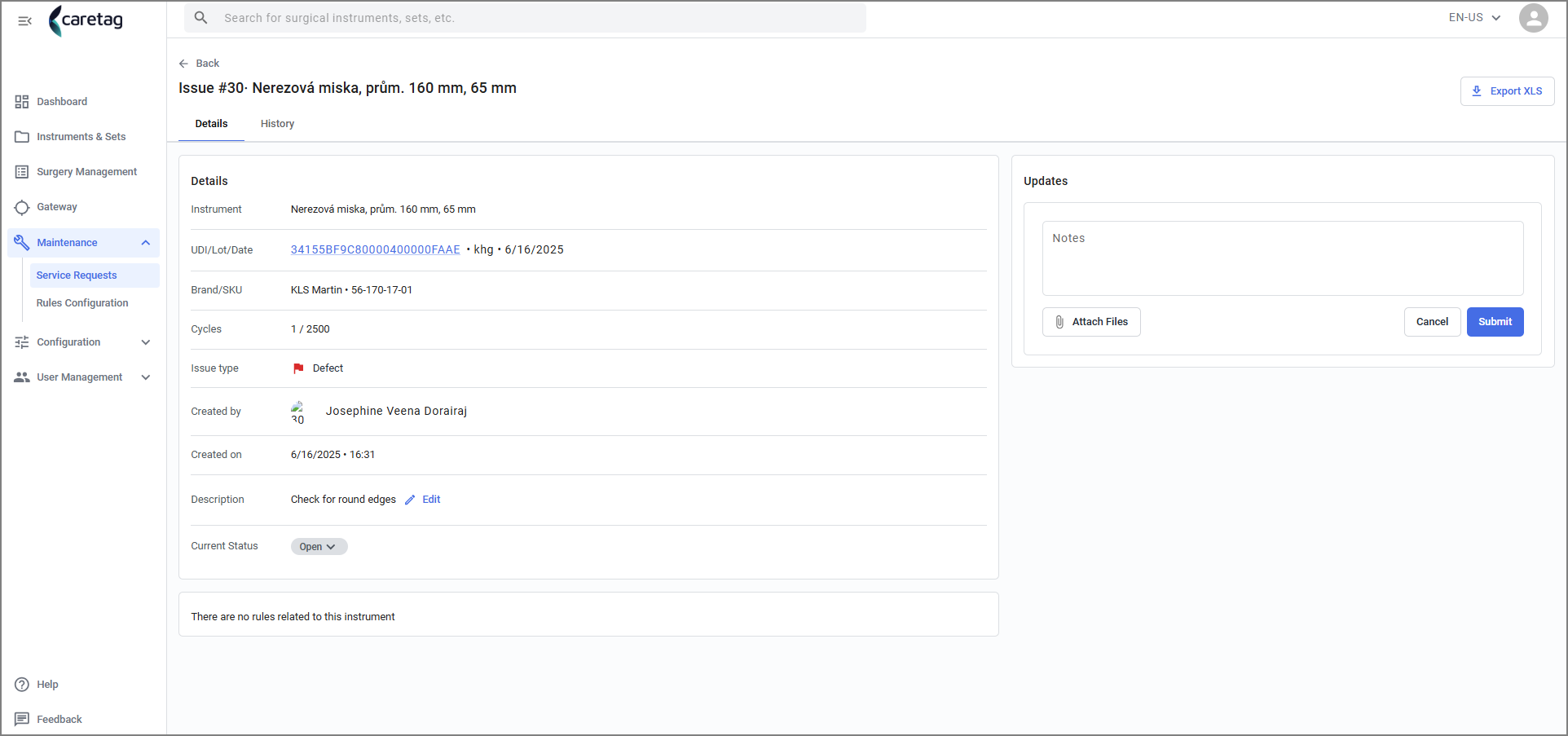Select Rules Configuration in the sidebar

82,303
